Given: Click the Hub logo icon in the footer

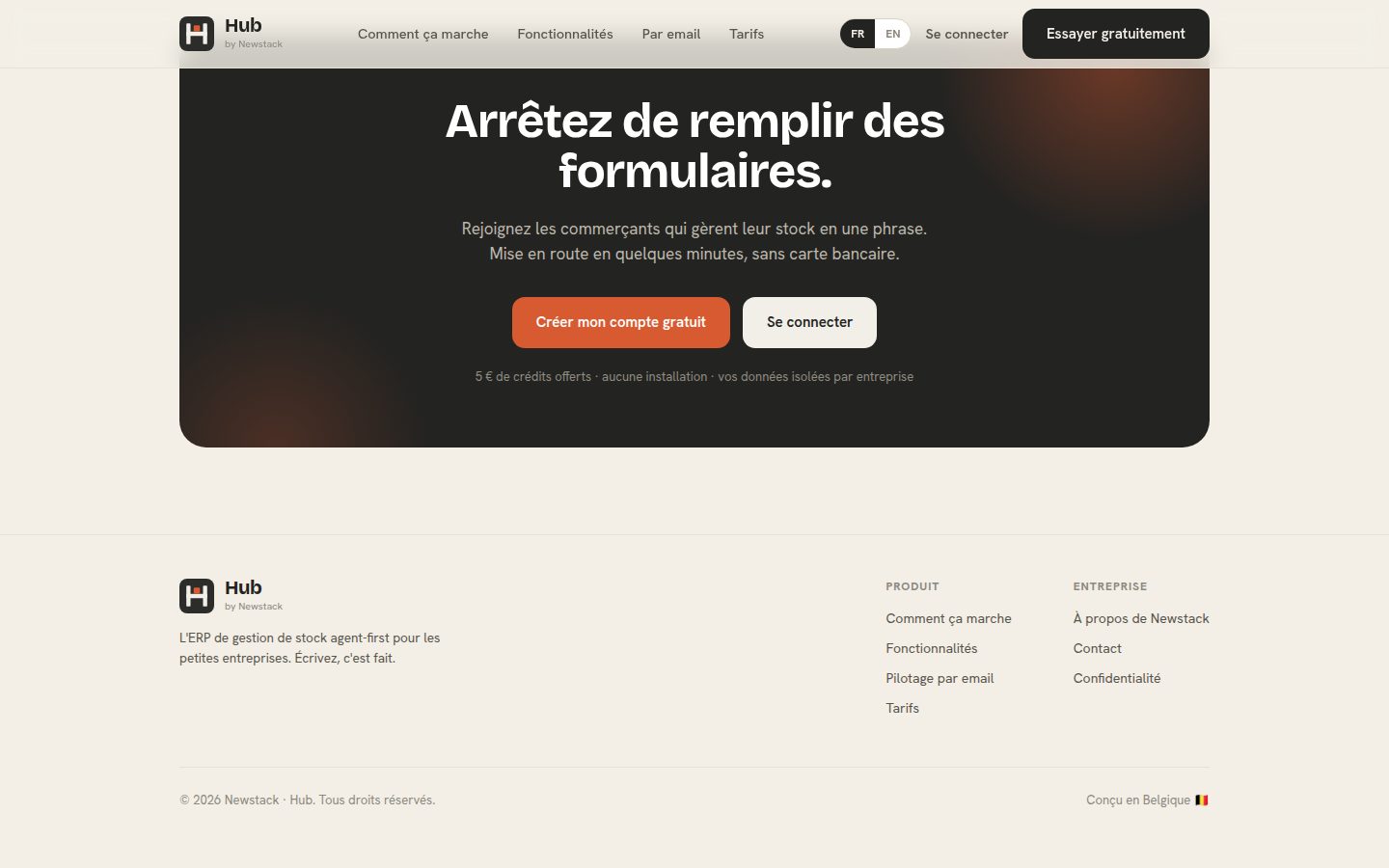Looking at the screenshot, I should pyautogui.click(x=197, y=596).
